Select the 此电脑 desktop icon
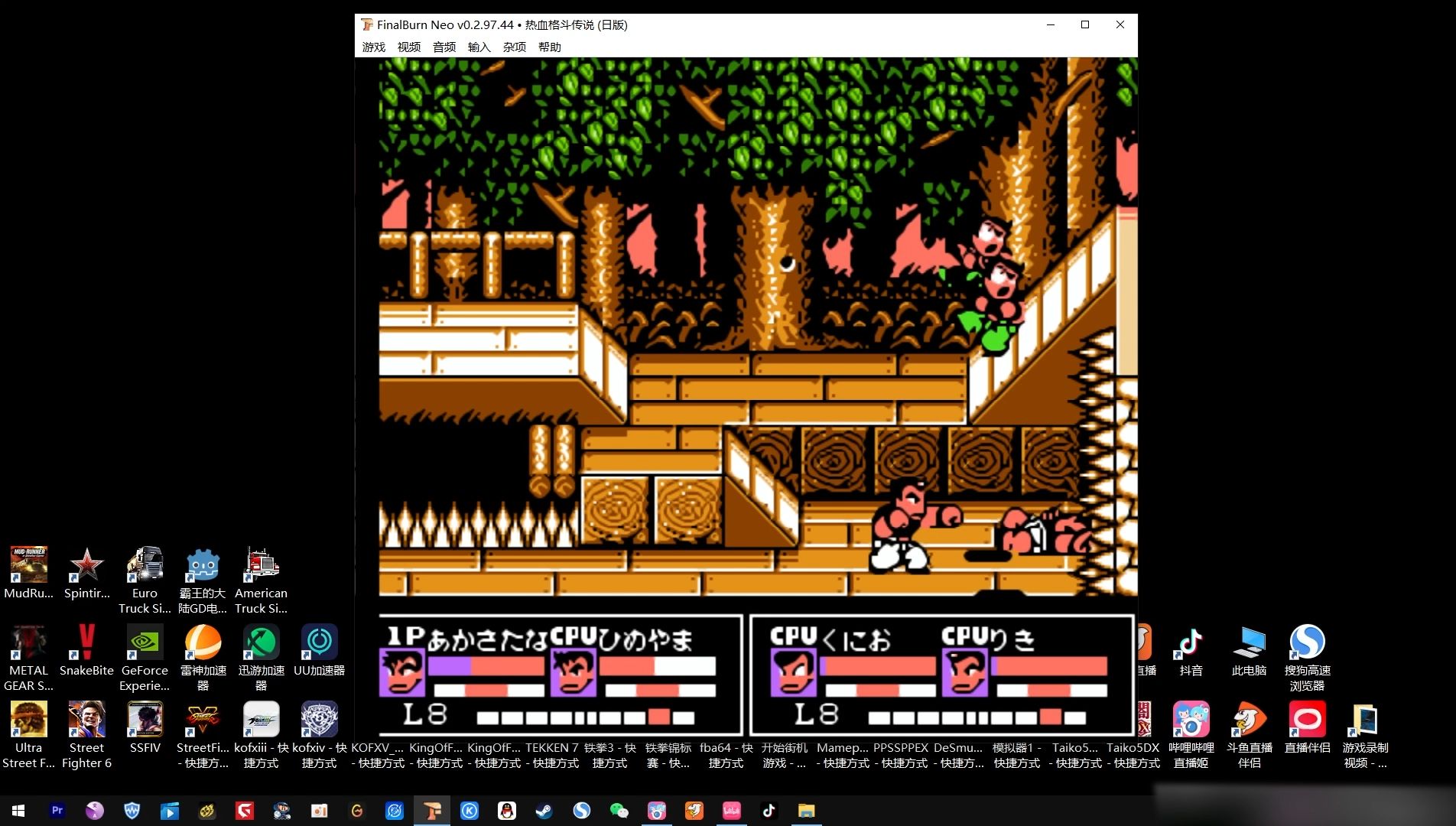Viewport: 1456px width, 826px height. (1249, 651)
